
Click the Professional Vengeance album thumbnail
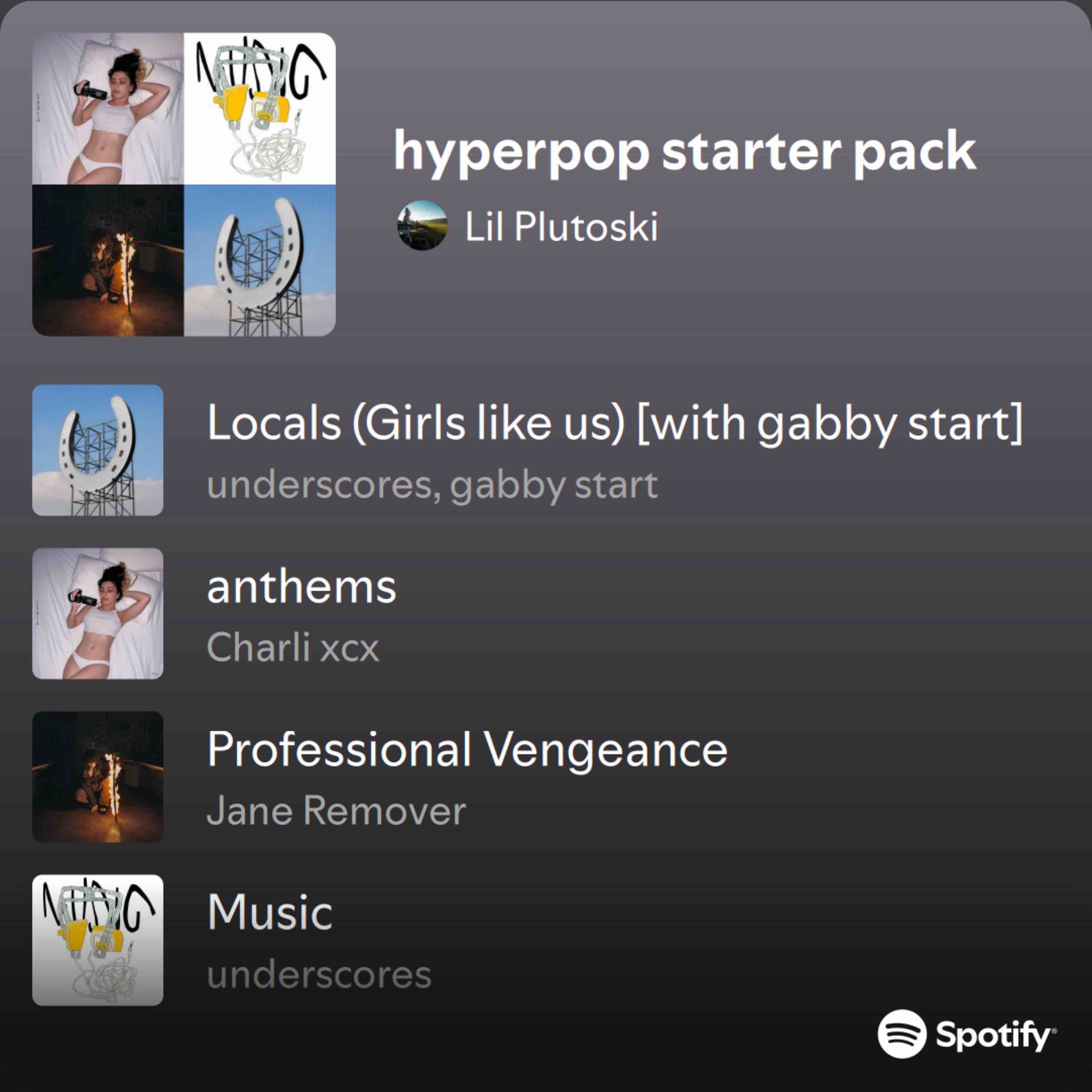click(98, 777)
